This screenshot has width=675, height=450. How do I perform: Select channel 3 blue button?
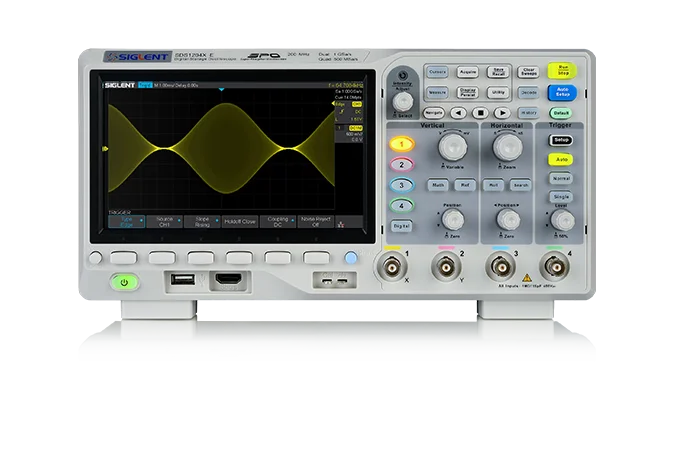coord(402,185)
